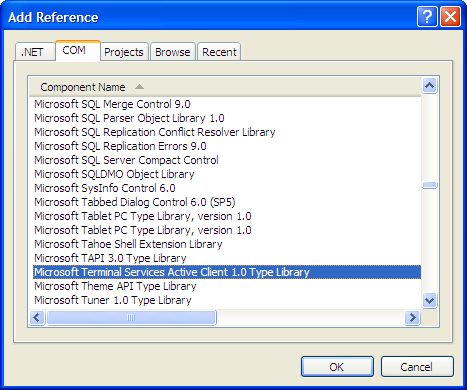Click the vertical scrollbar up arrow
This screenshot has height=390, width=467.
click(x=429, y=86)
